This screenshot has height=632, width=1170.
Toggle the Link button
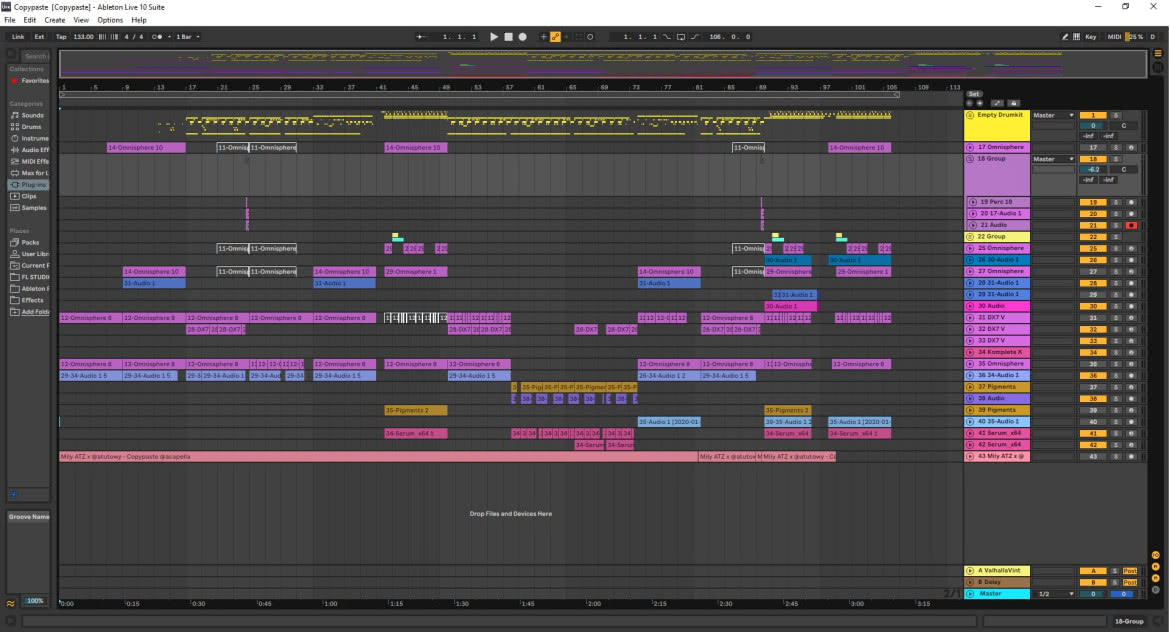point(18,37)
